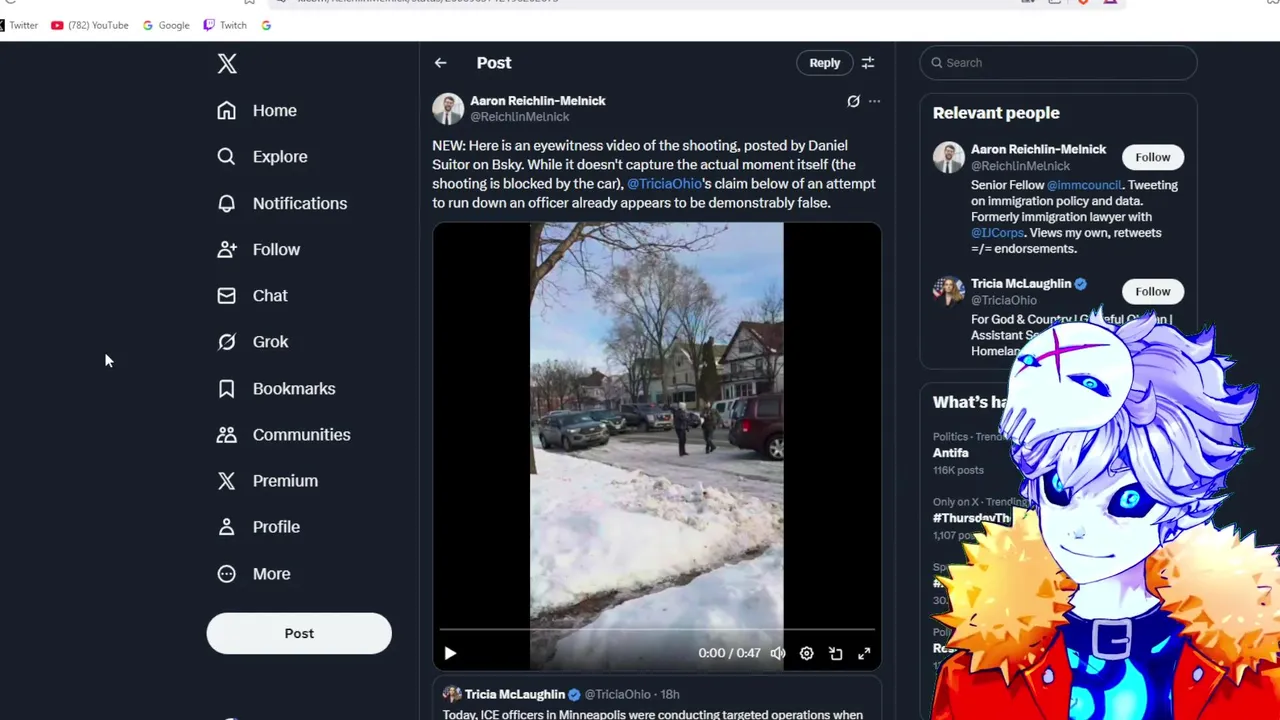This screenshot has height=720, width=1280.
Task: Click the white Post button in the sidebar
Action: click(299, 633)
